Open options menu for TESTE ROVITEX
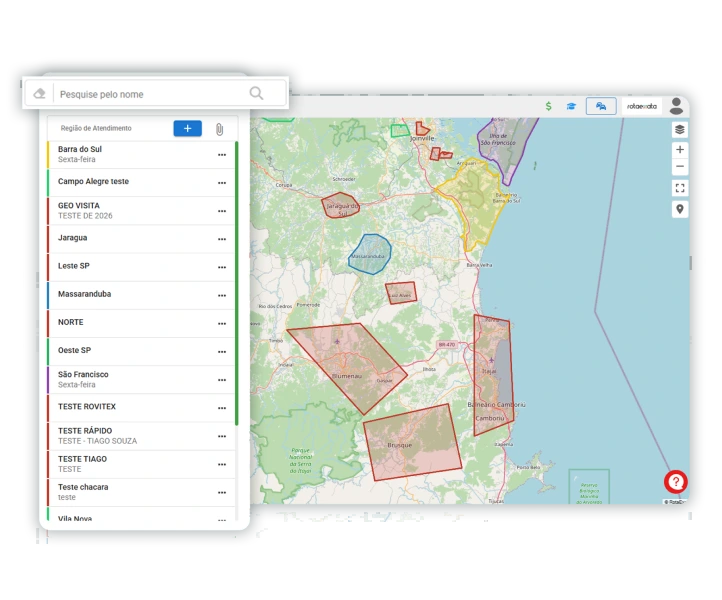The width and height of the screenshot is (722, 600). pos(222,408)
